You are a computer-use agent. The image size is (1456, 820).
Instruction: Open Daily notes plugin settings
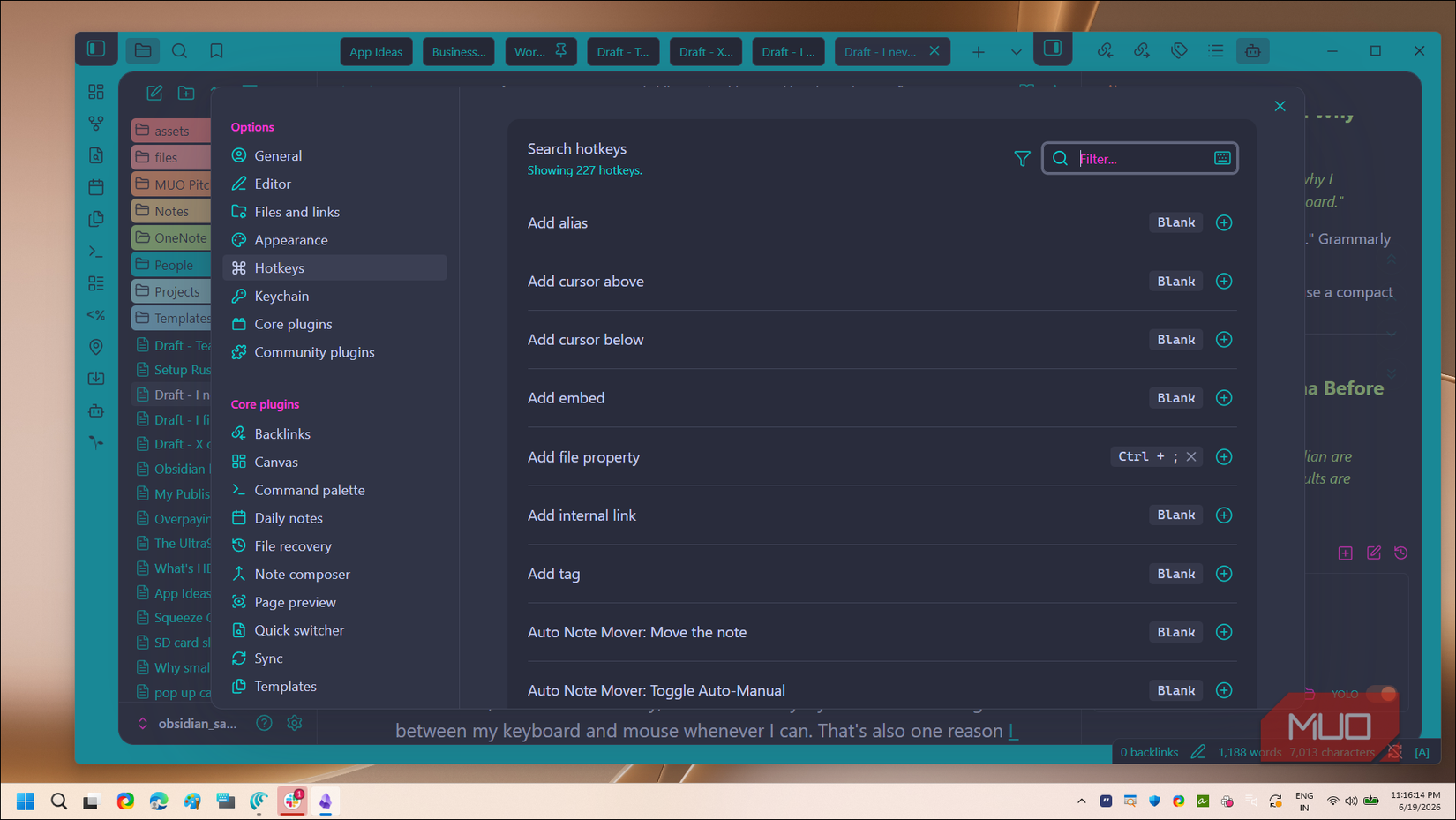click(334, 518)
